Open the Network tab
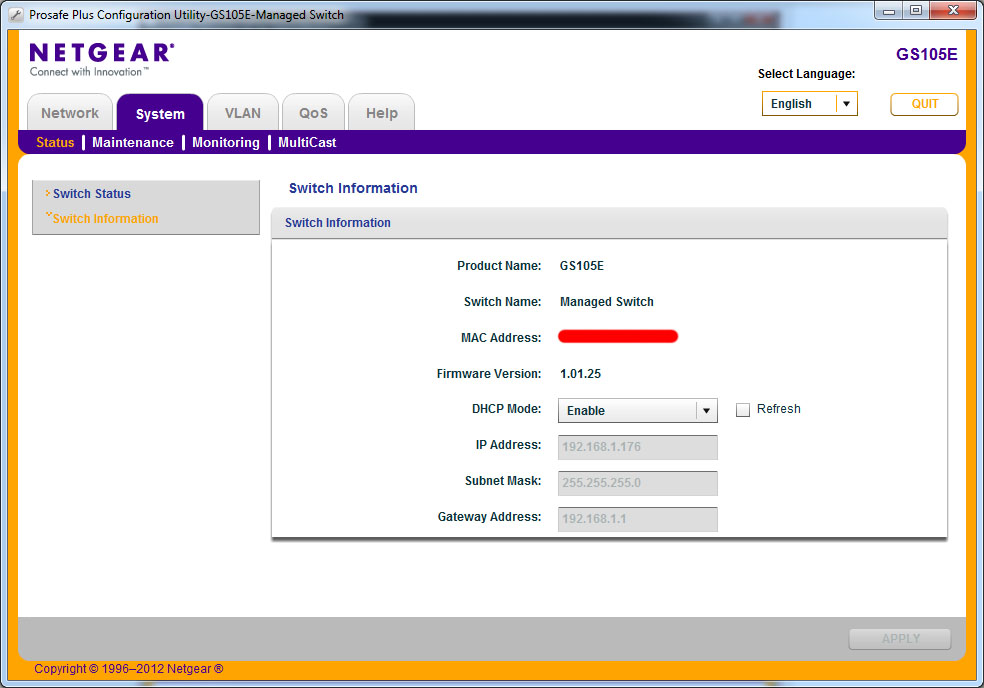 coord(70,112)
